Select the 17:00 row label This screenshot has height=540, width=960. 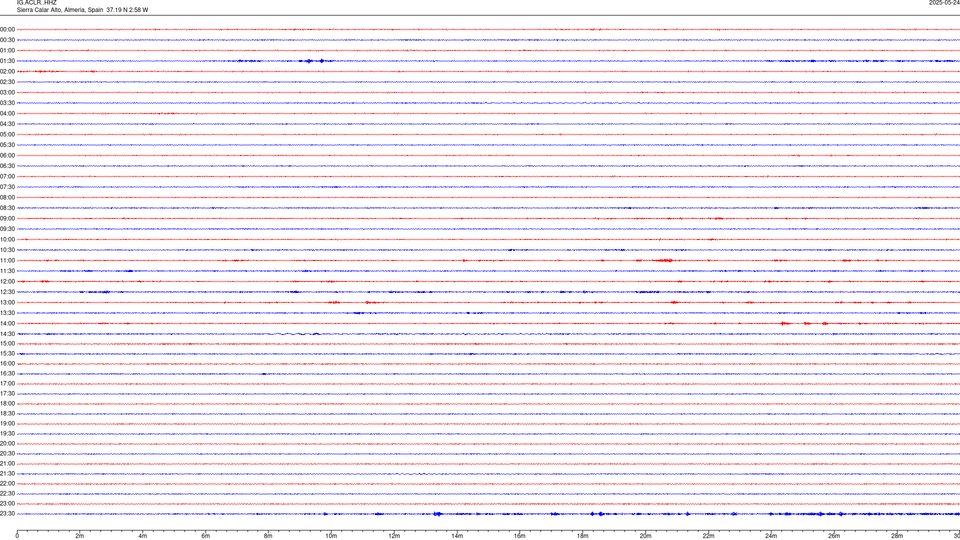(x=7, y=384)
